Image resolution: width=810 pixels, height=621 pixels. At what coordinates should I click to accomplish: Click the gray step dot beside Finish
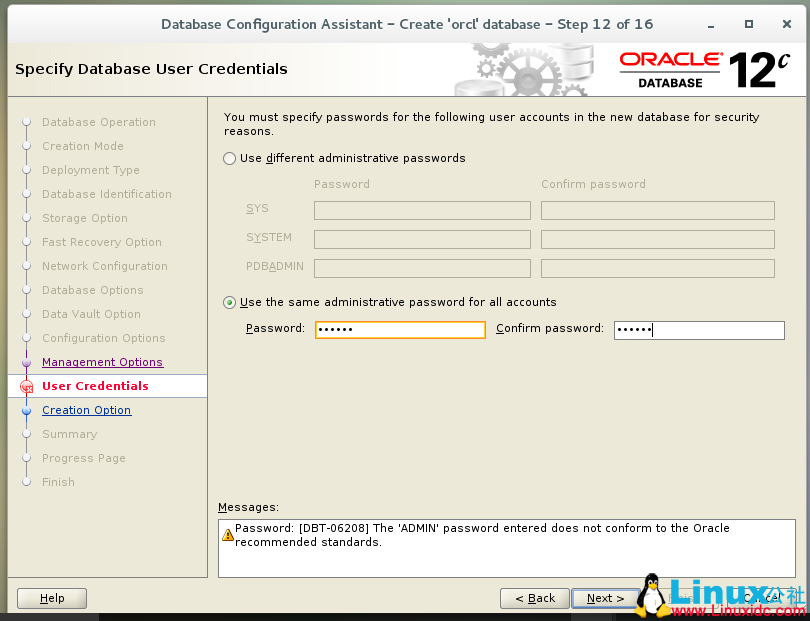click(x=27, y=482)
